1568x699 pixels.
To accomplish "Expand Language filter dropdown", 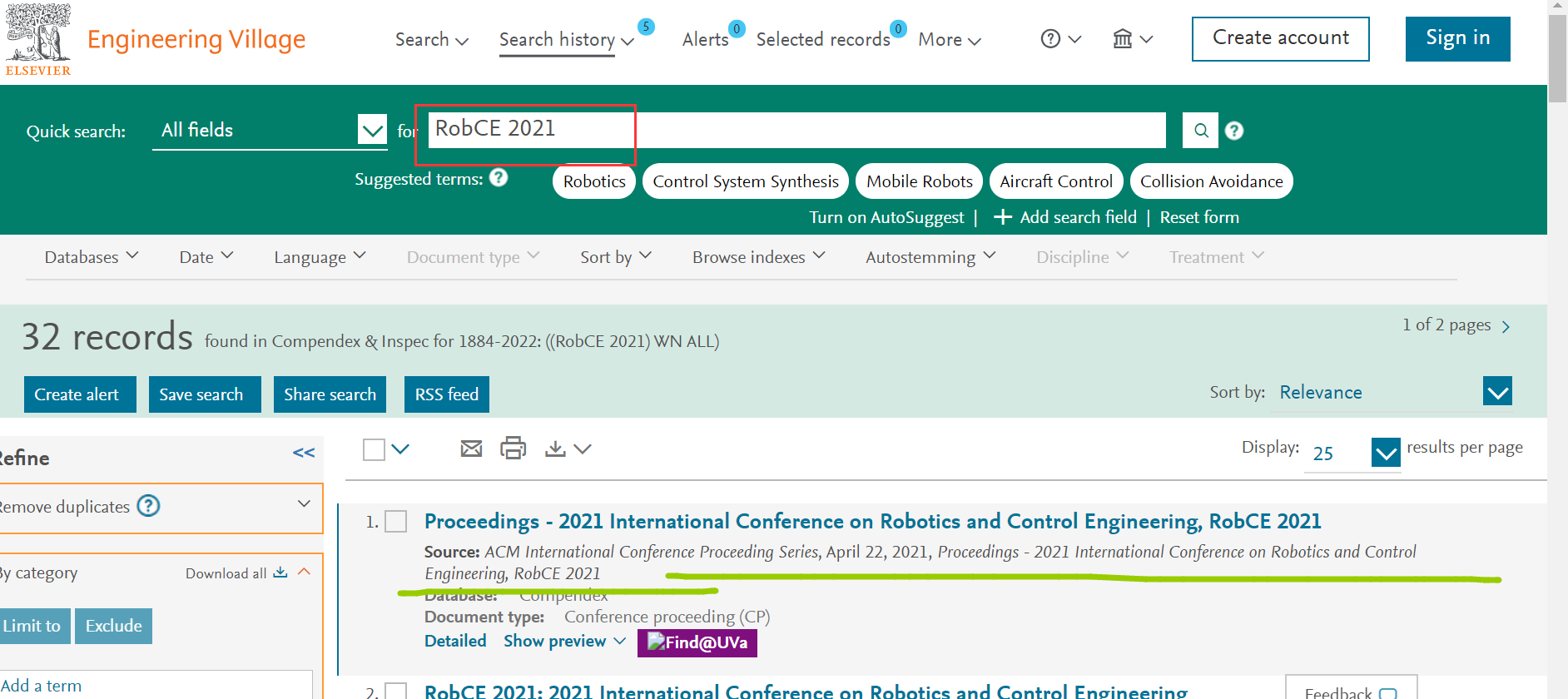I will click(320, 257).
